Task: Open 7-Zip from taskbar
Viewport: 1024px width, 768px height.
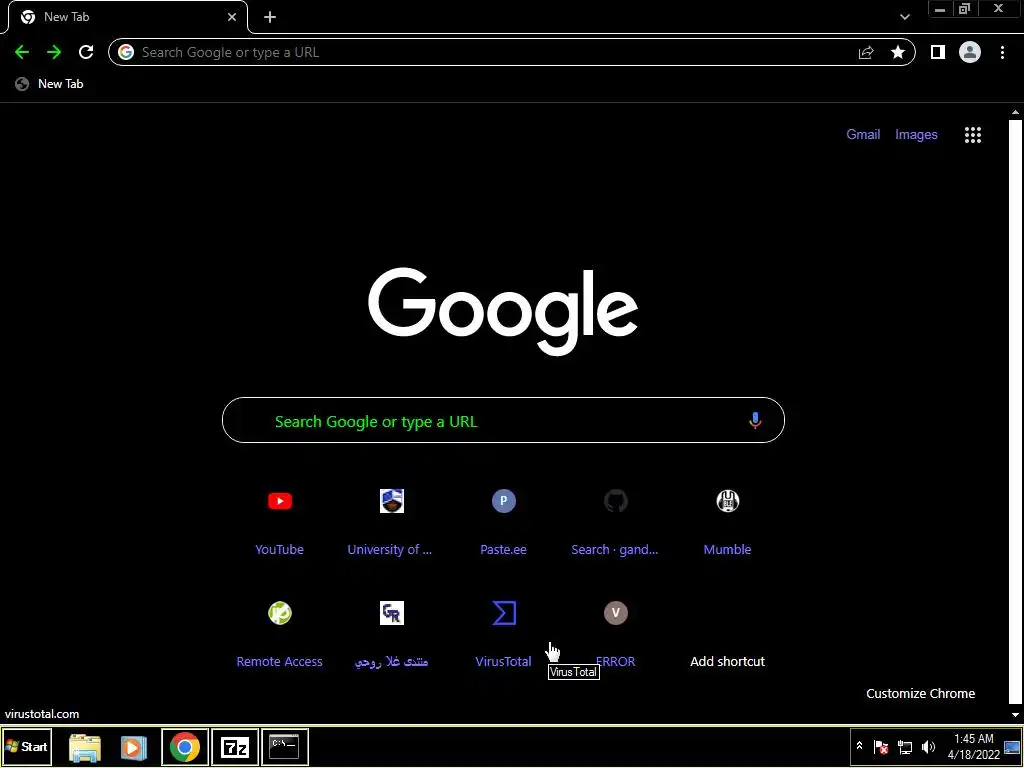Action: click(235, 747)
